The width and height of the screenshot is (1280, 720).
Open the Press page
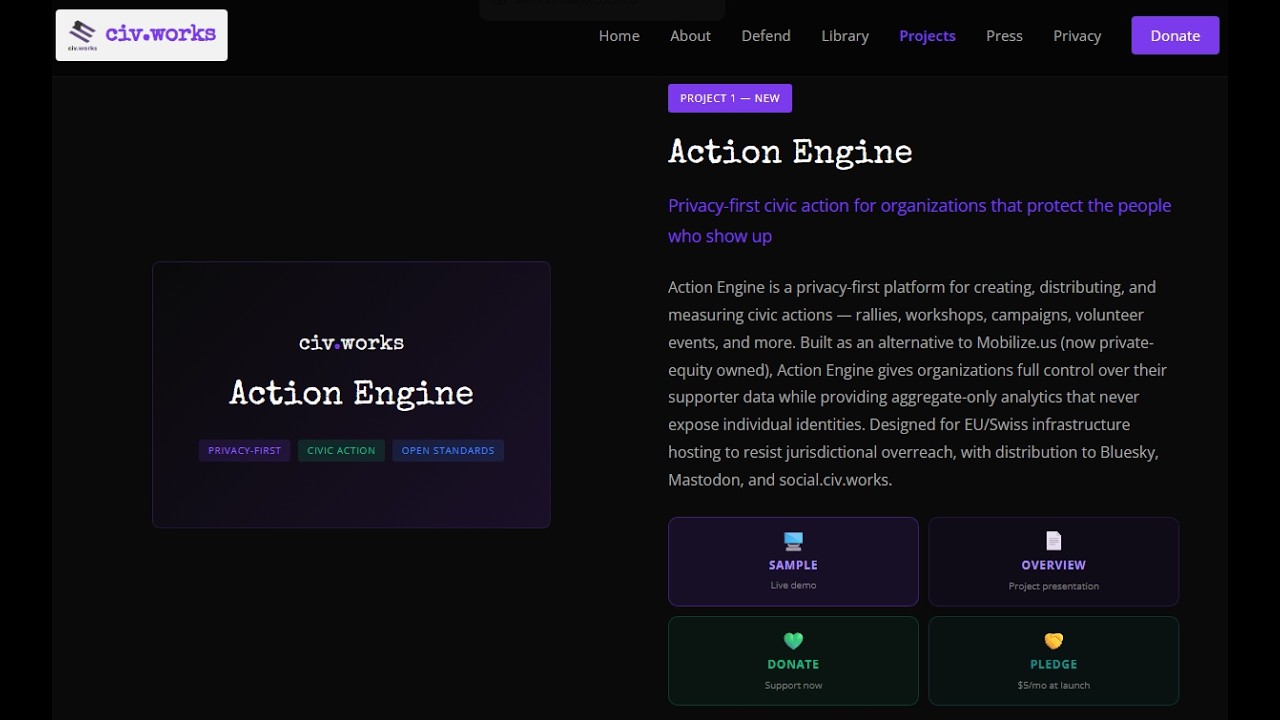pyautogui.click(x=1004, y=35)
